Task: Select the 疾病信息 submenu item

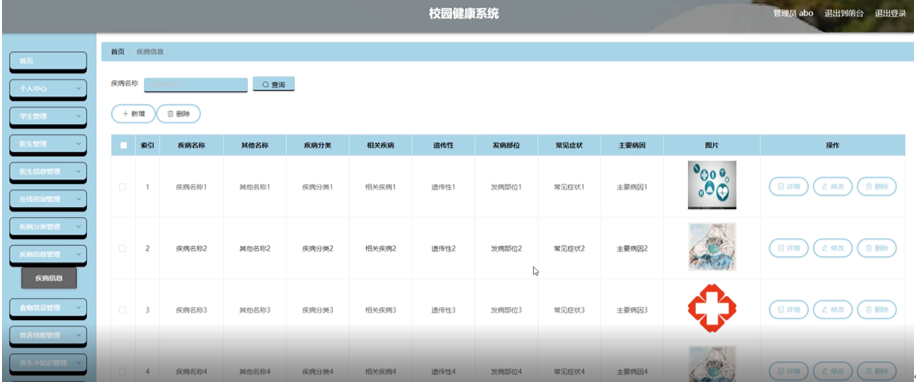Action: 49,278
